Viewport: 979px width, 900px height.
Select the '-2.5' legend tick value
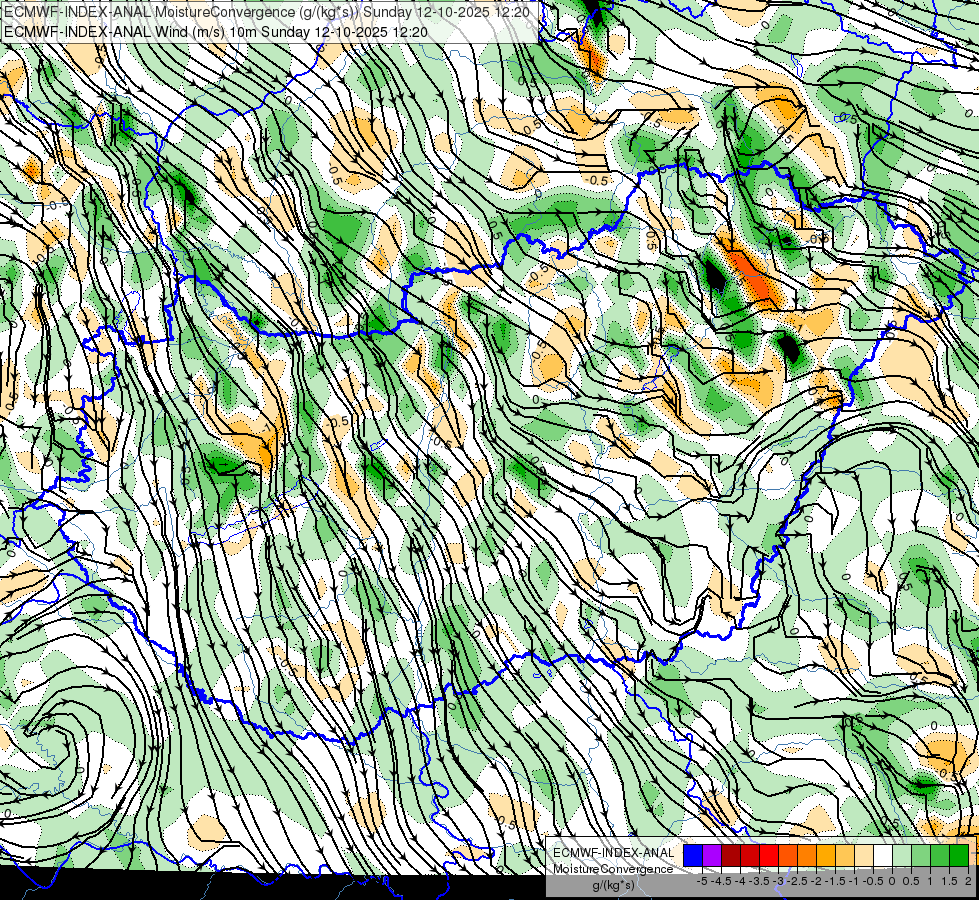point(797,881)
